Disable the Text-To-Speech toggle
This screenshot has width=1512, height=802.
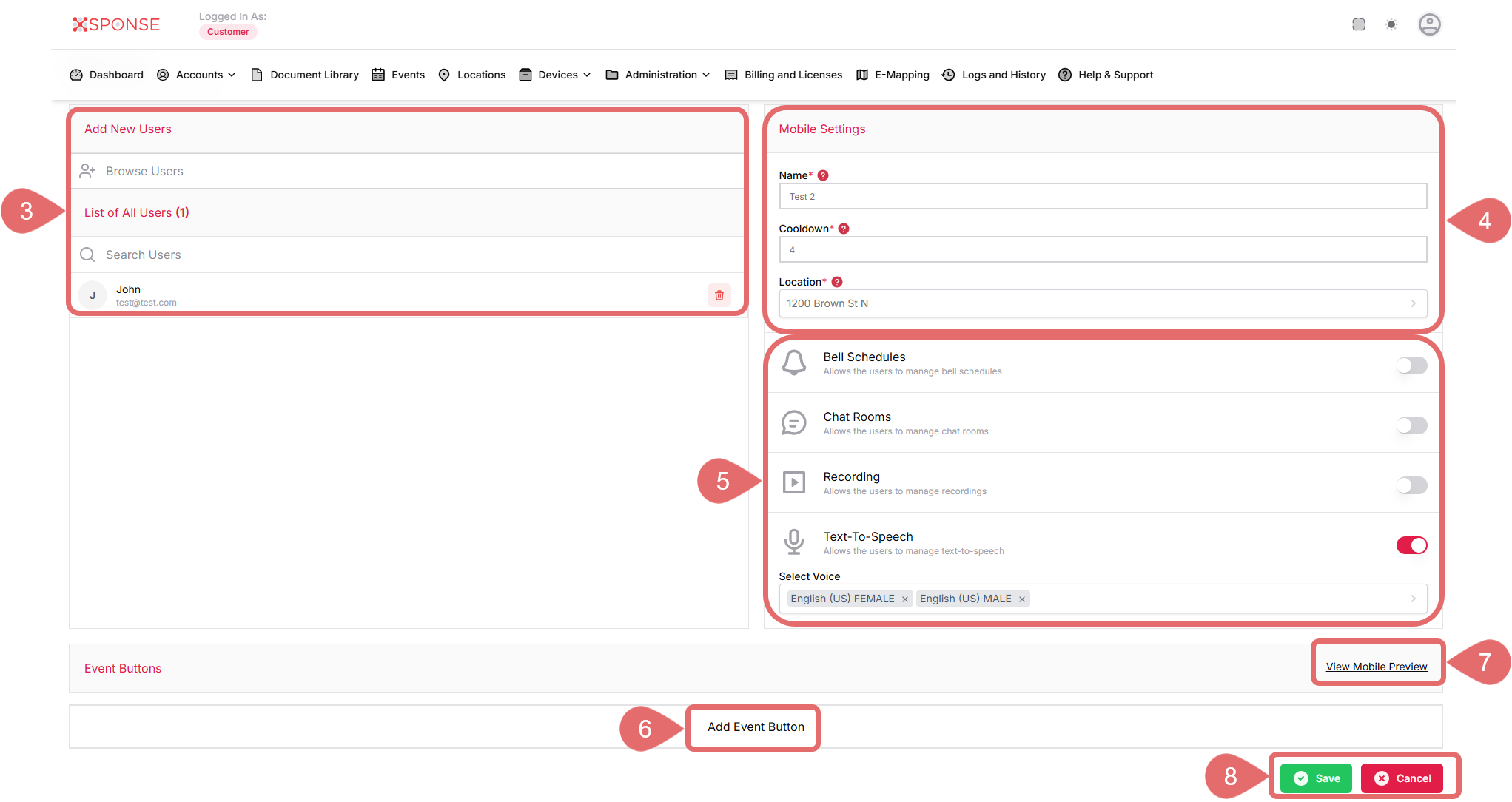pos(1411,545)
